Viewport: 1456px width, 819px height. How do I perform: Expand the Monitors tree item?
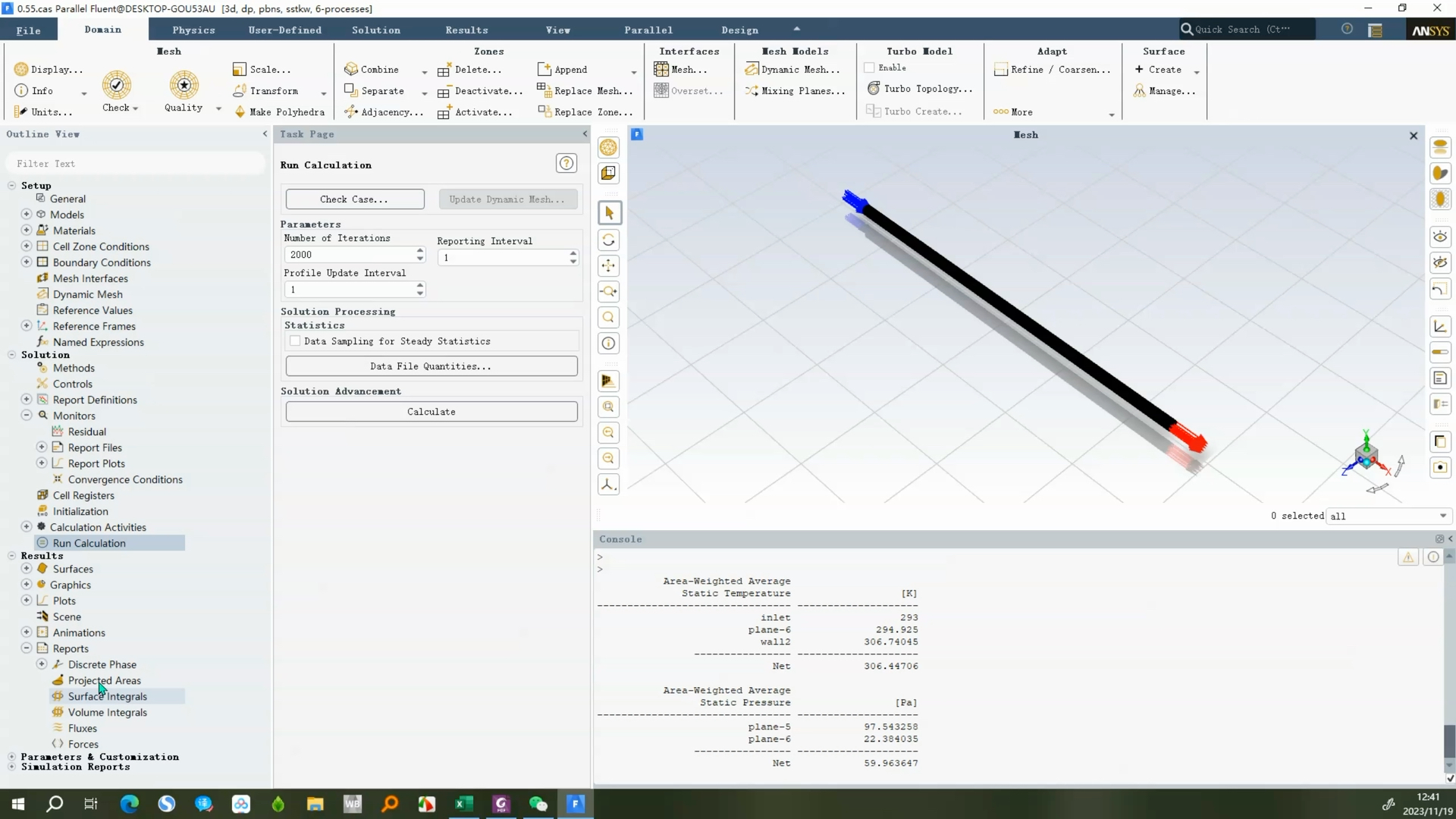pos(26,415)
